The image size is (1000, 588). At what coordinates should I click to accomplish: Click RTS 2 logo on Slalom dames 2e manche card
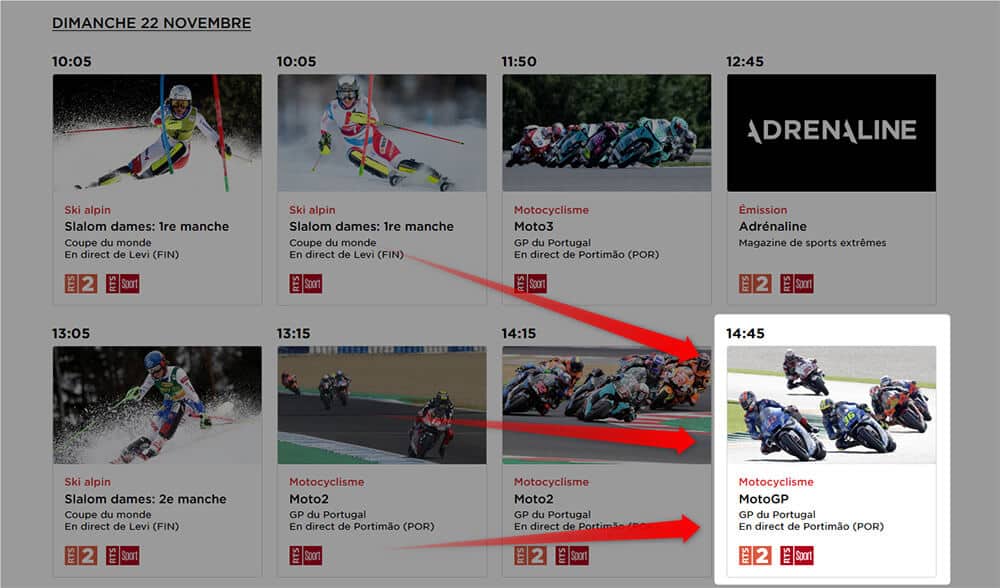(81, 555)
